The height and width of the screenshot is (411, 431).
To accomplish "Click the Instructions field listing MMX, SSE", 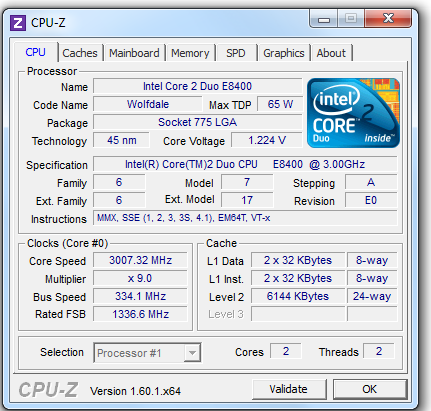I will tap(245, 218).
